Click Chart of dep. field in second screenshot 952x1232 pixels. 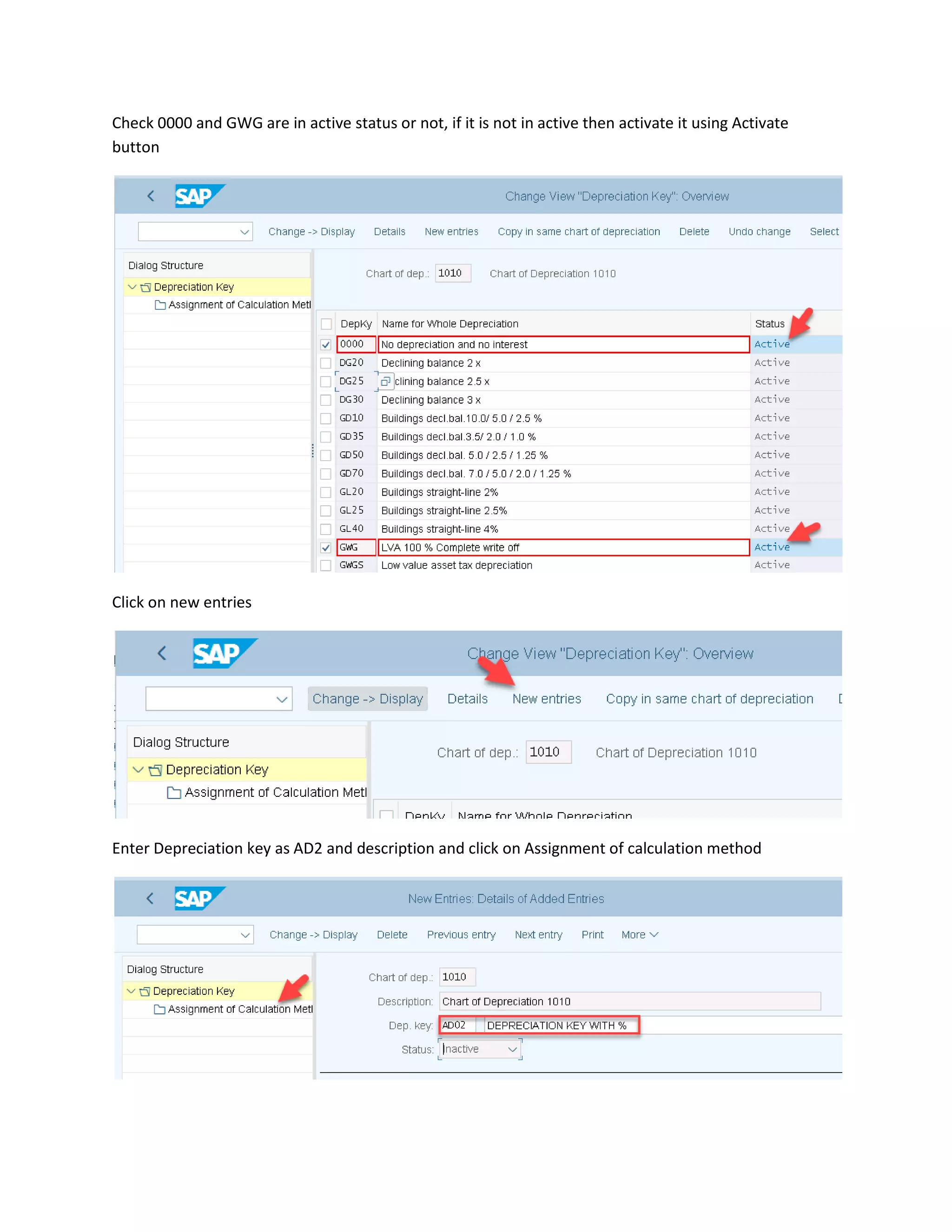548,753
